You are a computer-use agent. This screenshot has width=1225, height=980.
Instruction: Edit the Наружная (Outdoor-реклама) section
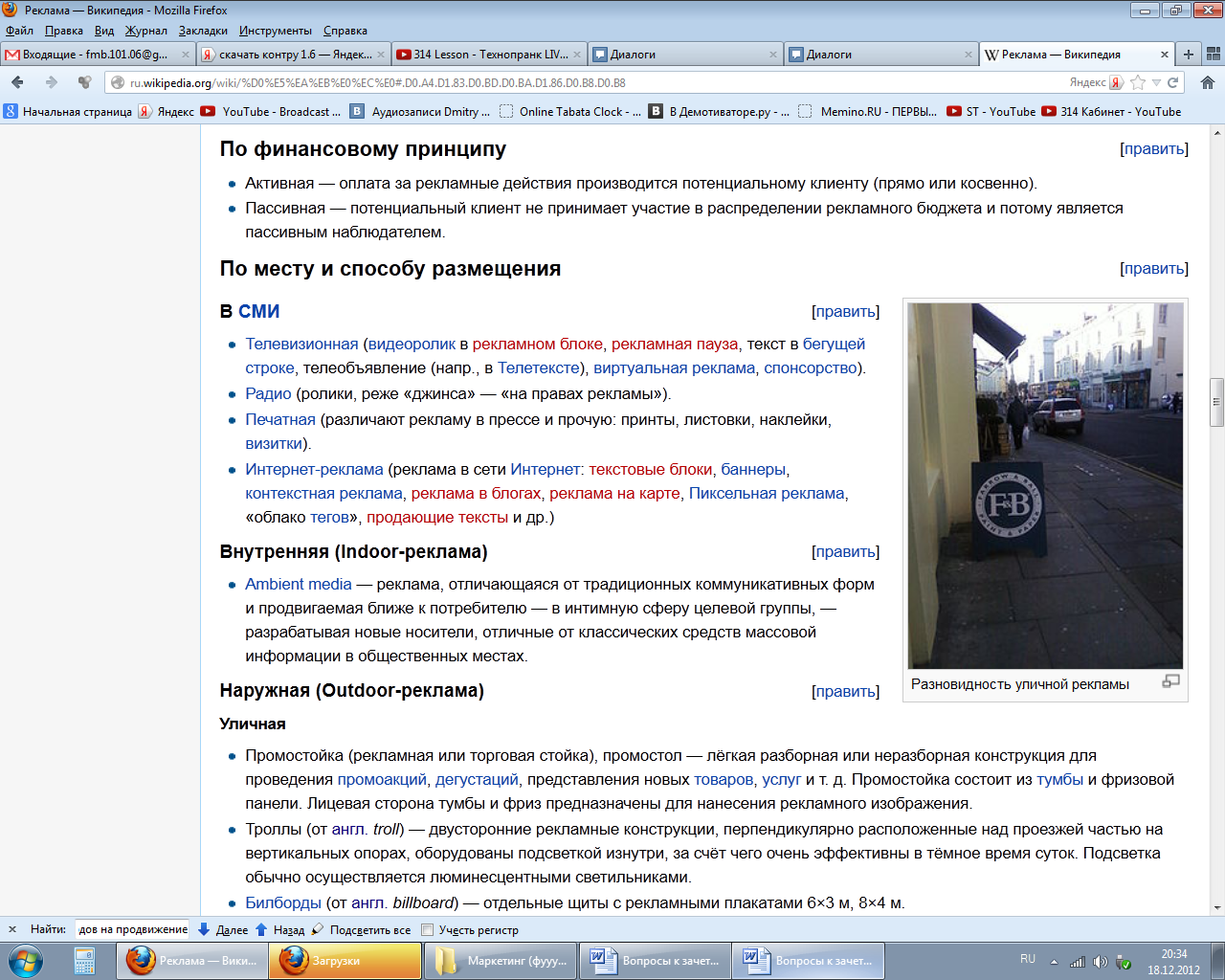coord(845,692)
